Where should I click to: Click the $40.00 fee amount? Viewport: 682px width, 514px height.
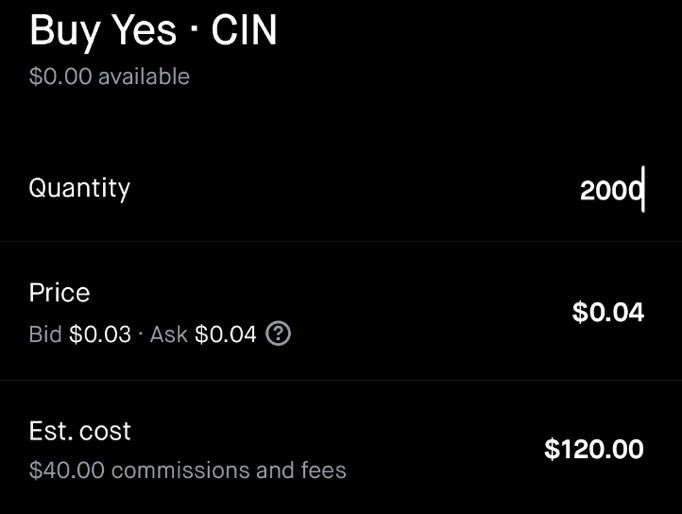67,470
